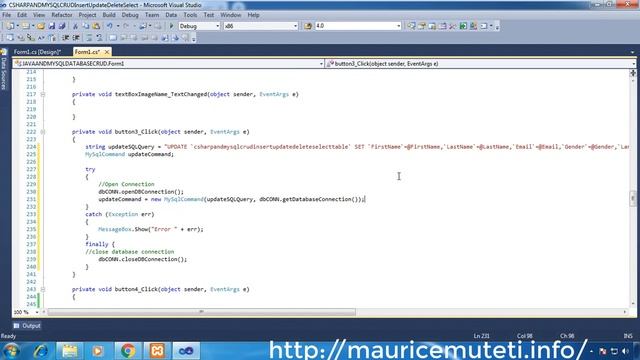
Task: Click the Copy icon in toolbar
Action: [x=86, y=26]
